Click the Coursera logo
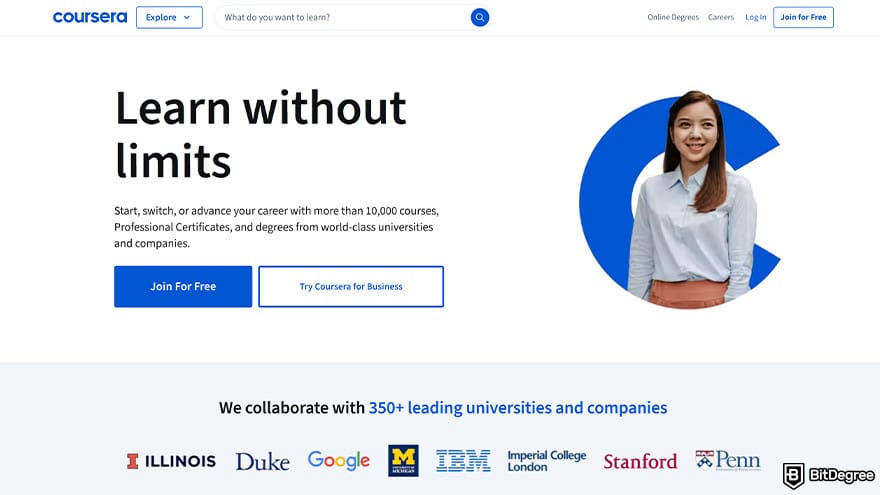 (x=90, y=17)
